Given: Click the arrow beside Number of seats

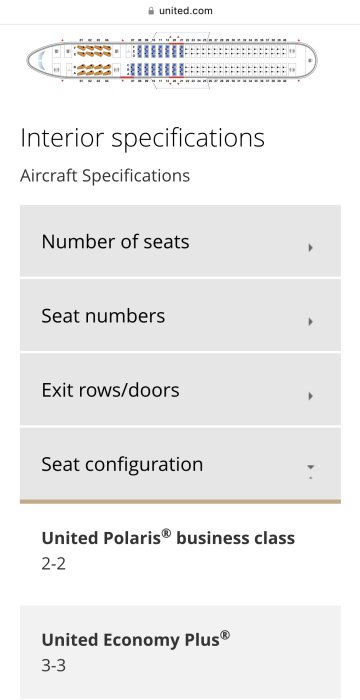Looking at the screenshot, I should point(310,248).
